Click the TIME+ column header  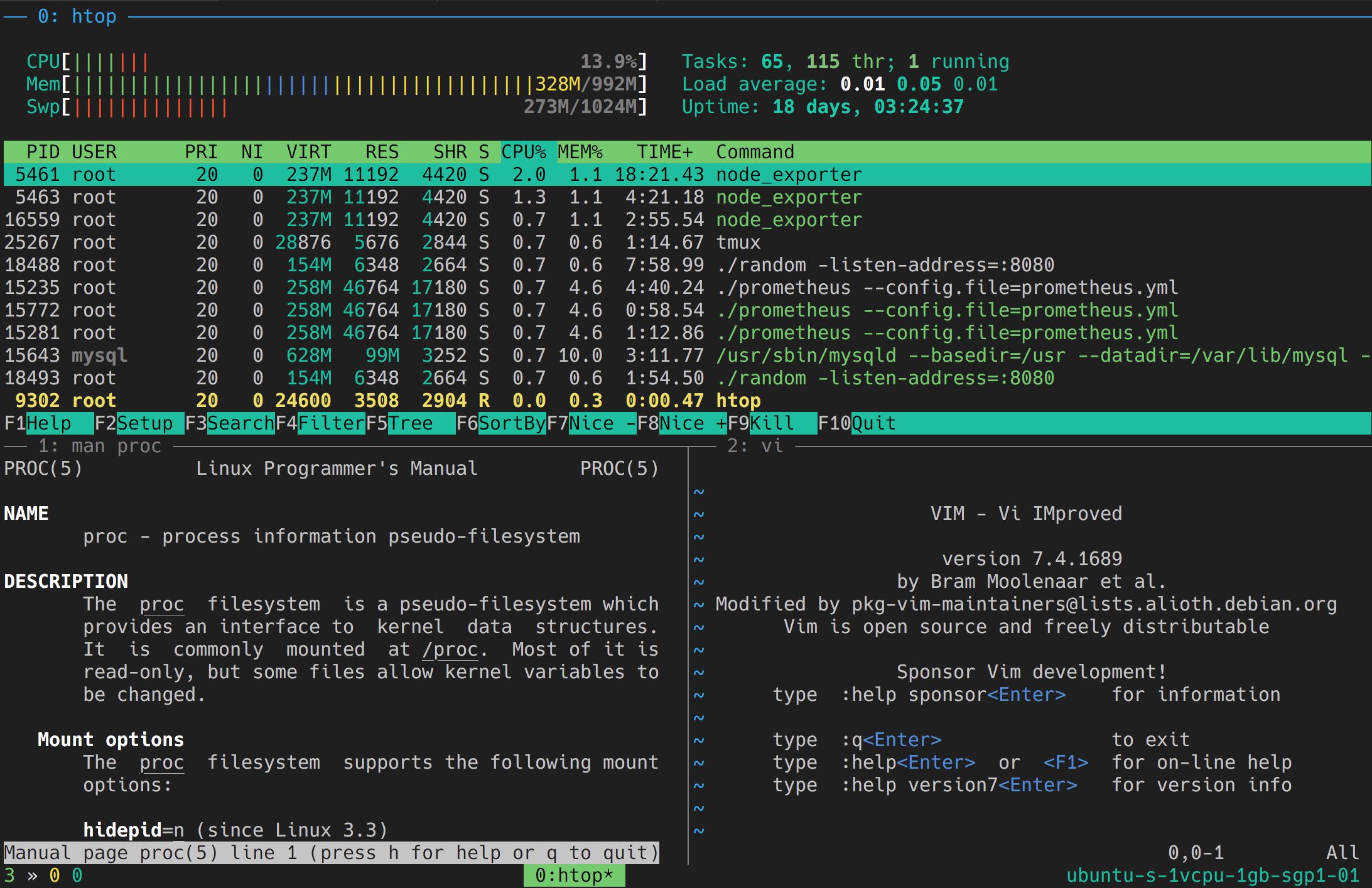pyautogui.click(x=664, y=152)
